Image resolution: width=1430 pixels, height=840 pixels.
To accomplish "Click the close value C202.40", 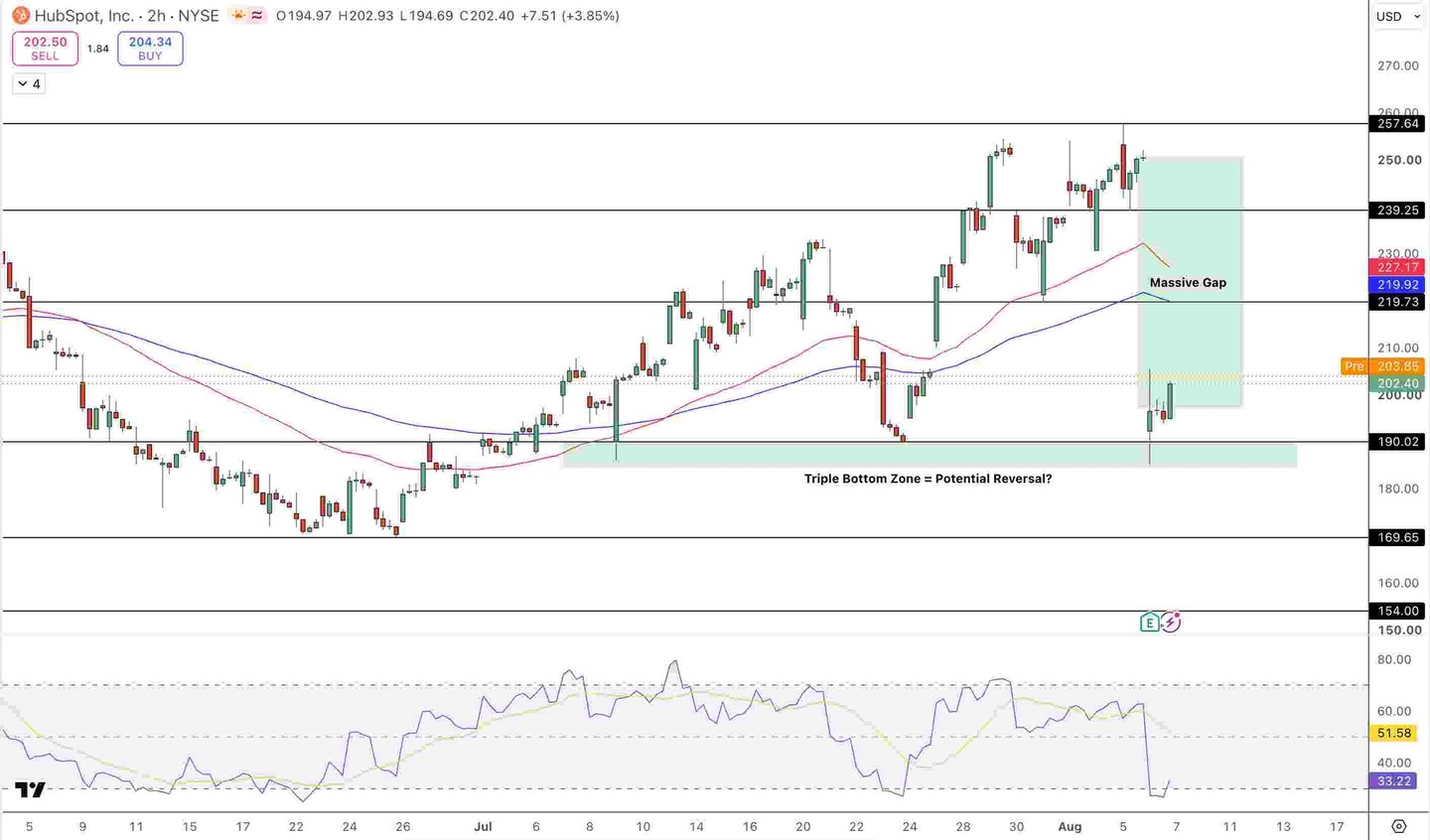I will click(487, 16).
